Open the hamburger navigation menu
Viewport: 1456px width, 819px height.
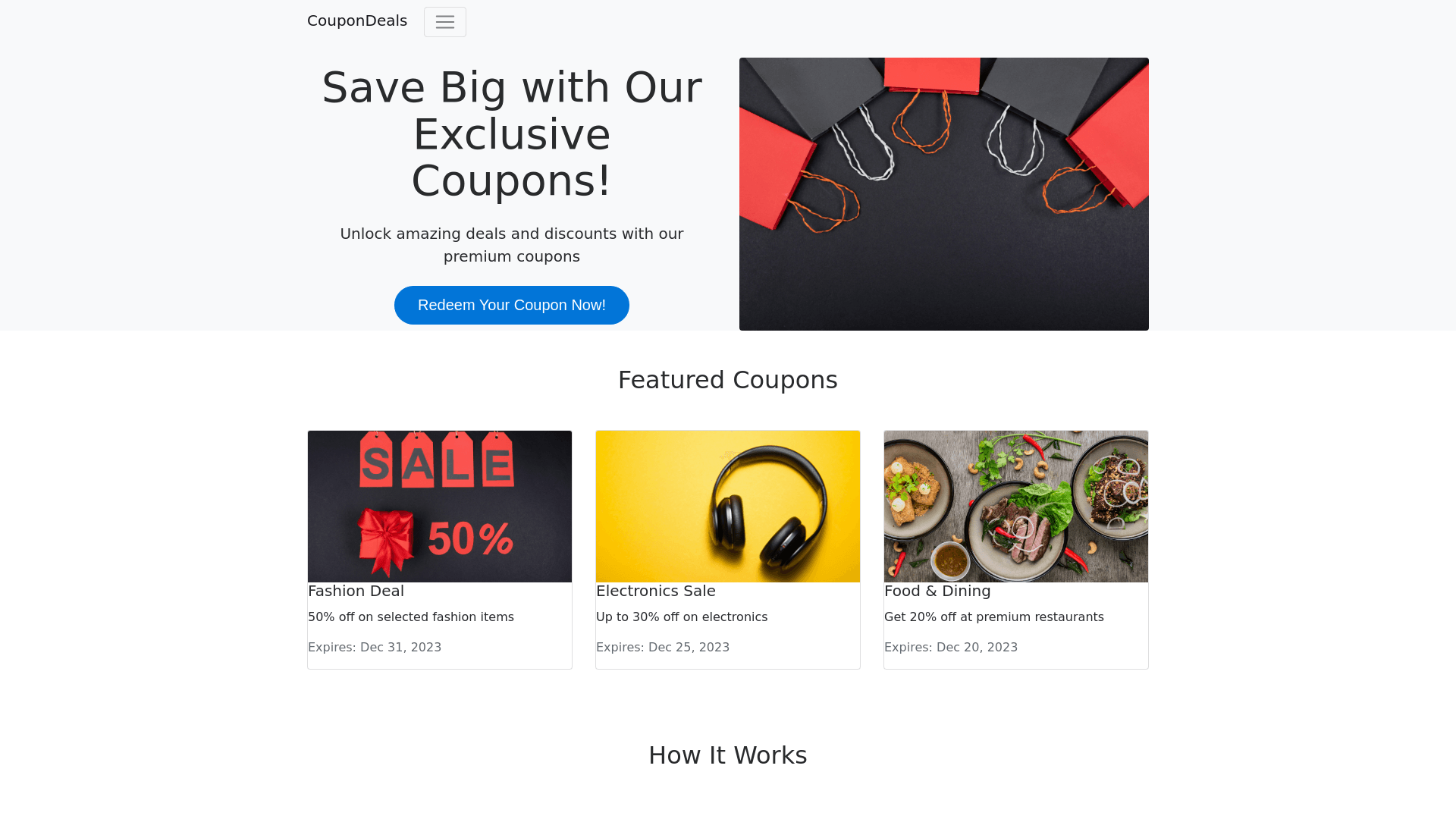[x=445, y=22]
